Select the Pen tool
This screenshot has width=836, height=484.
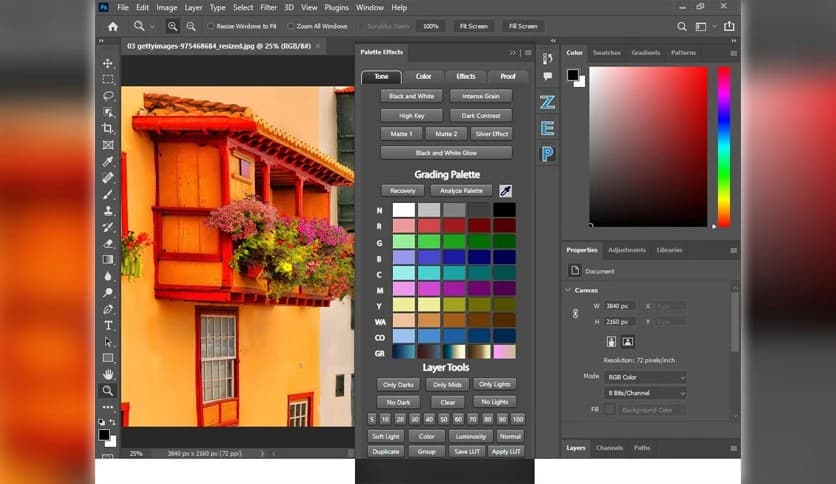(x=108, y=309)
